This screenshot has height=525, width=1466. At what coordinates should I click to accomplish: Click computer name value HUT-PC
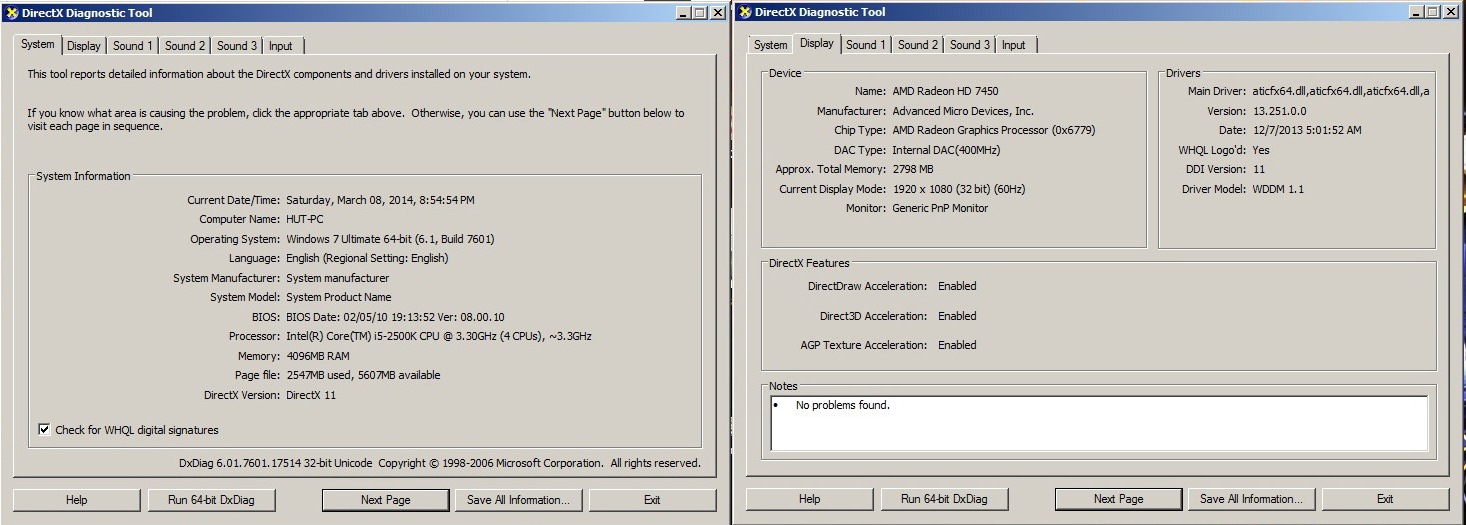coord(305,219)
